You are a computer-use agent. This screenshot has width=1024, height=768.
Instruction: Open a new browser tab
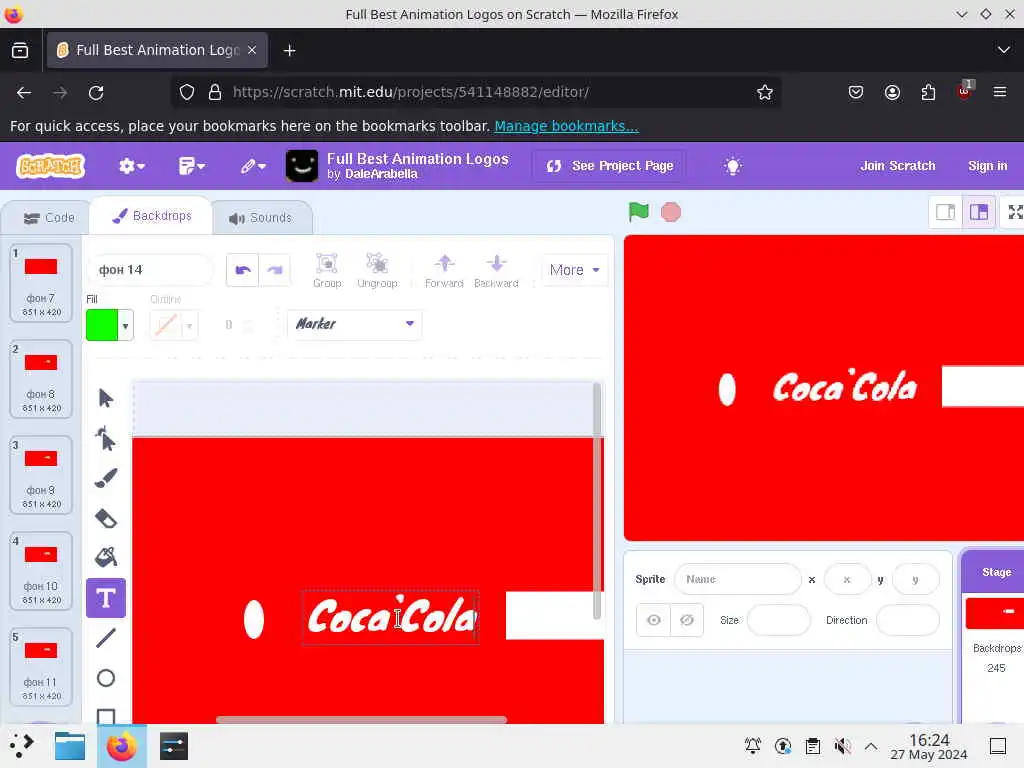[x=289, y=50]
